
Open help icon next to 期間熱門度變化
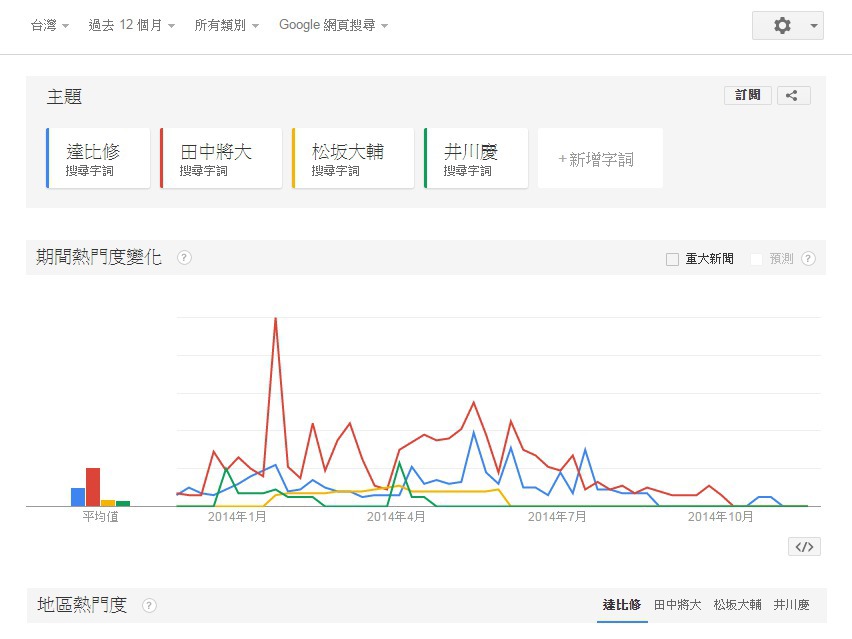pos(184,258)
